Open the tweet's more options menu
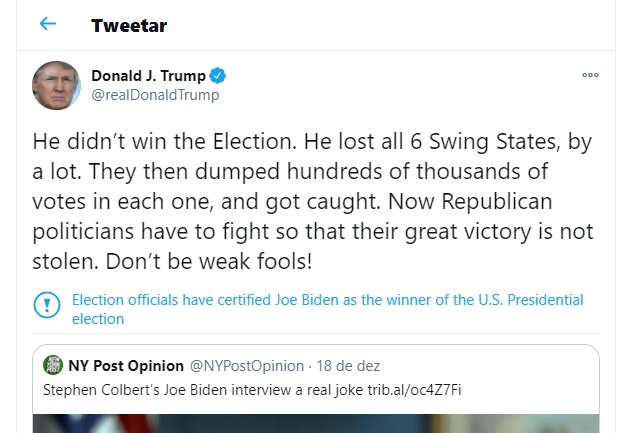627x433 pixels. coord(590,76)
